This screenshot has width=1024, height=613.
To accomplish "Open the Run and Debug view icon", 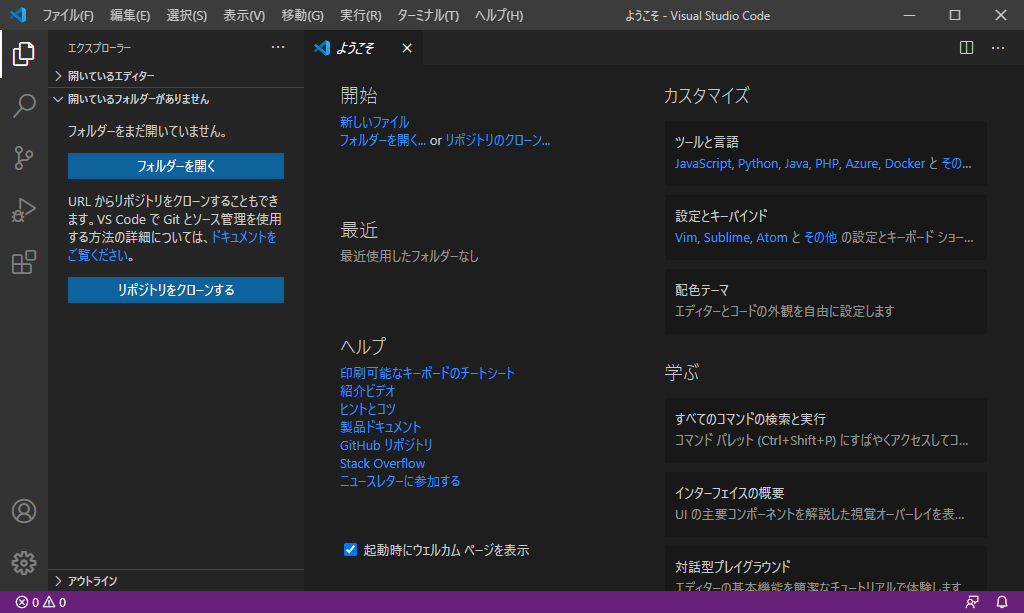I will tap(24, 210).
